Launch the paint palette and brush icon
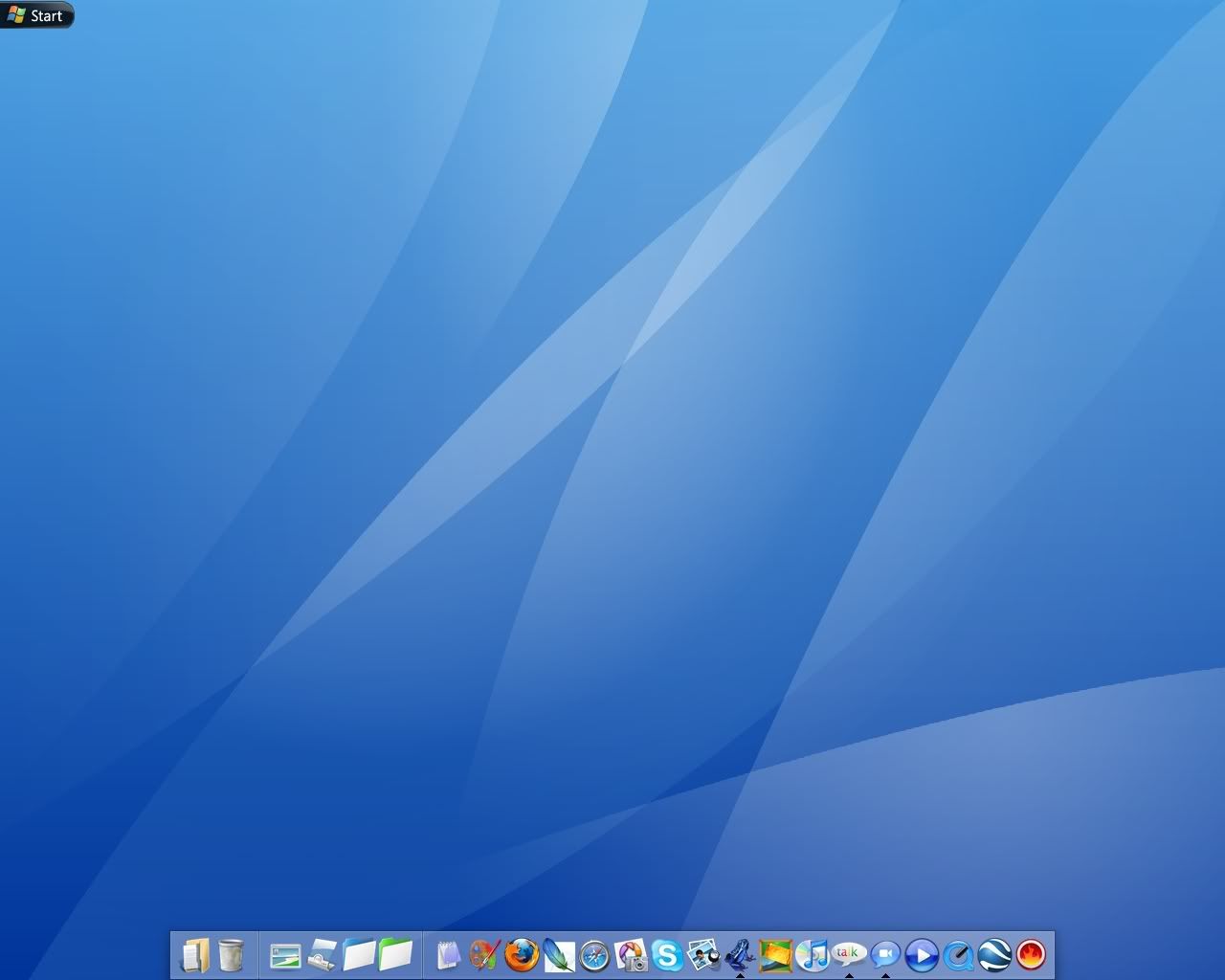1225x980 pixels. coord(485,955)
